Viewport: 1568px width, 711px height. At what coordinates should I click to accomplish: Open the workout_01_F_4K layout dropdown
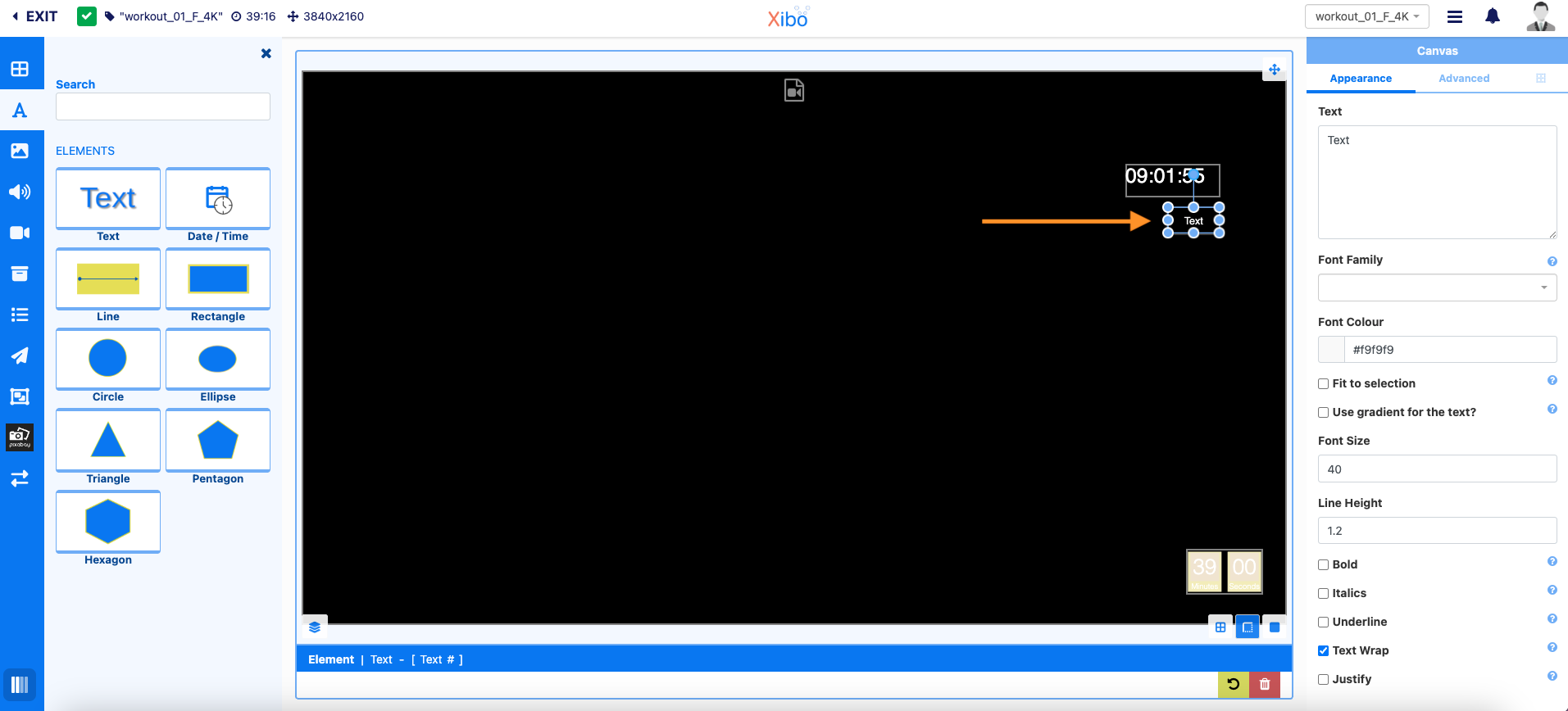(1366, 16)
